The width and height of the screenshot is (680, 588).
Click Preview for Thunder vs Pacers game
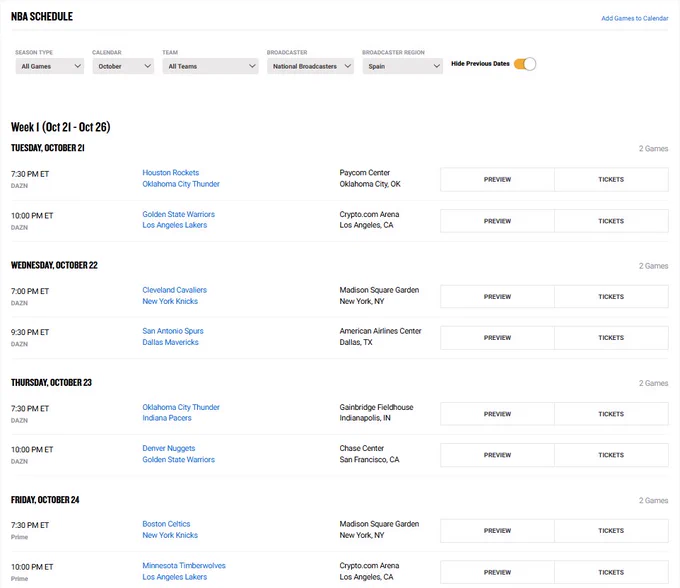[x=497, y=414]
